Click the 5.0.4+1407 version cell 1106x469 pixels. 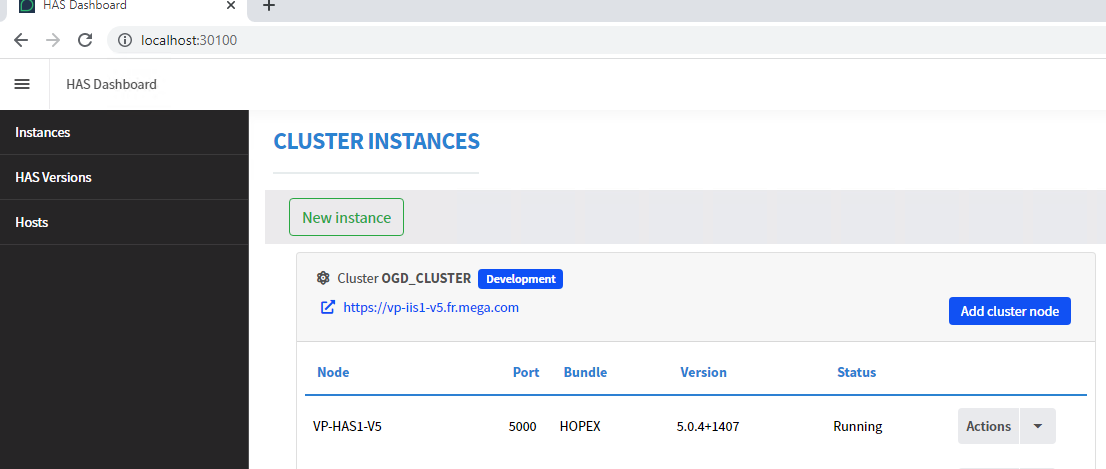(x=707, y=427)
